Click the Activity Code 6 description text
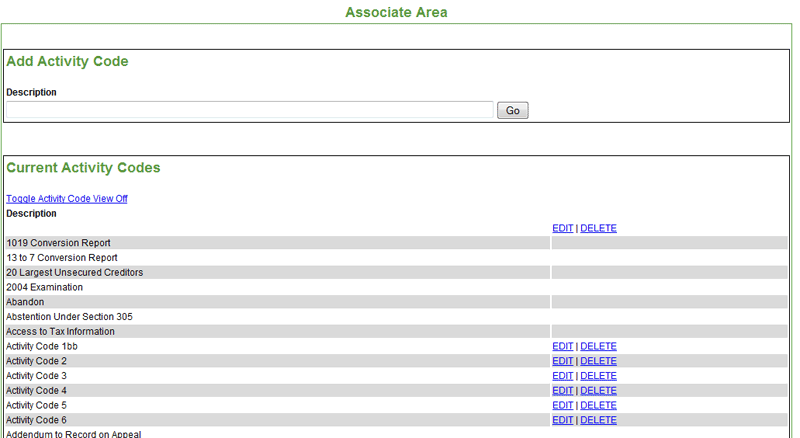800x438 pixels. (36, 420)
